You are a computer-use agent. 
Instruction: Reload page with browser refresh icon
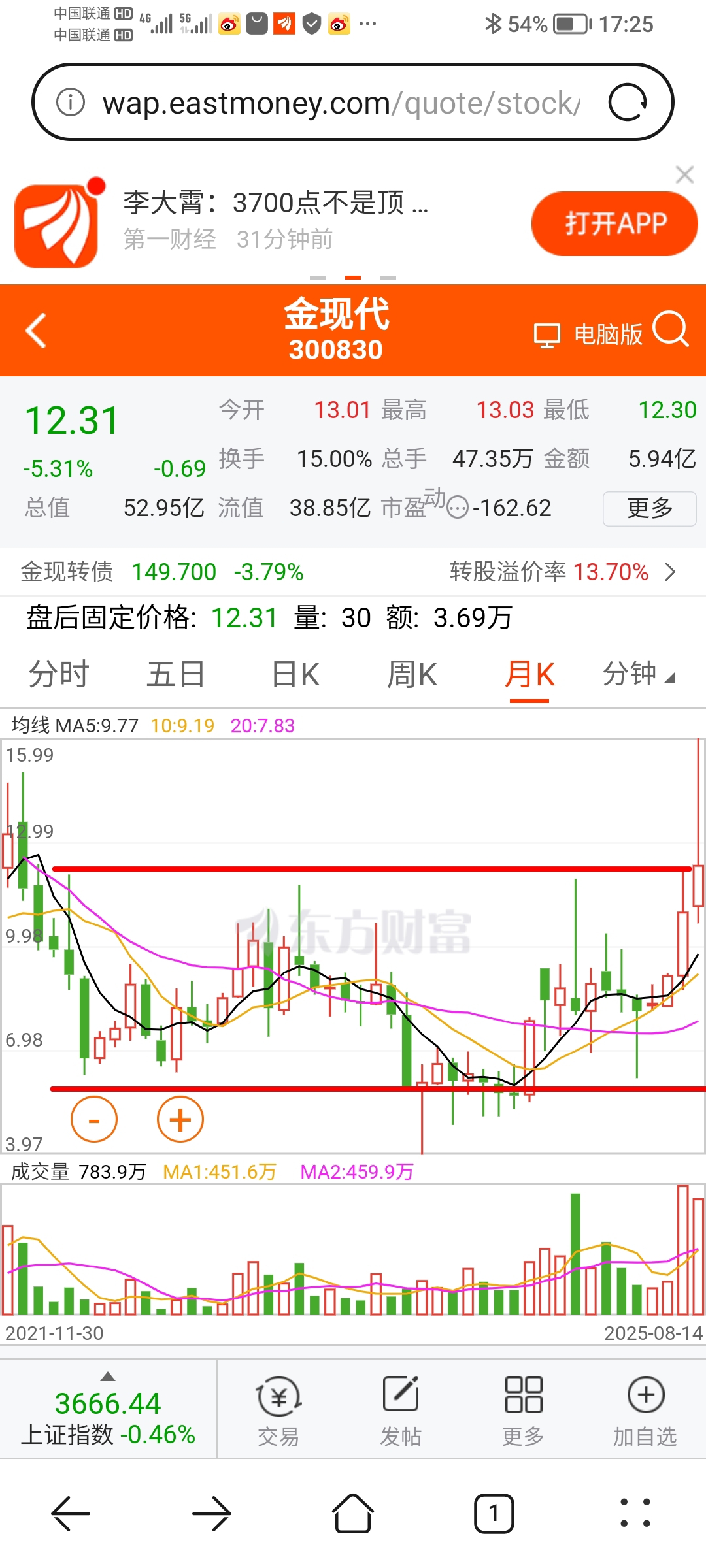628,103
